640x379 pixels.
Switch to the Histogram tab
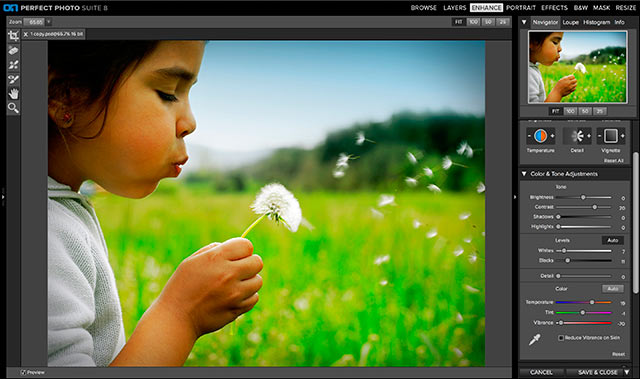click(596, 22)
